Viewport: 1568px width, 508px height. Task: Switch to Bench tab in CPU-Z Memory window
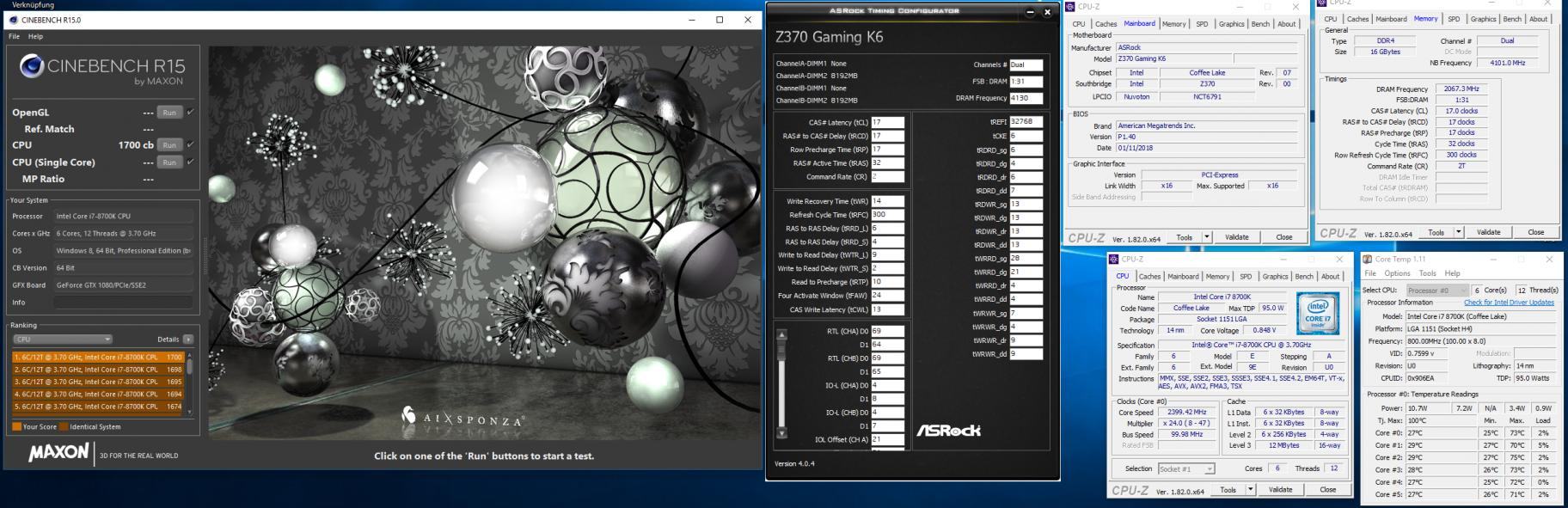point(1512,19)
